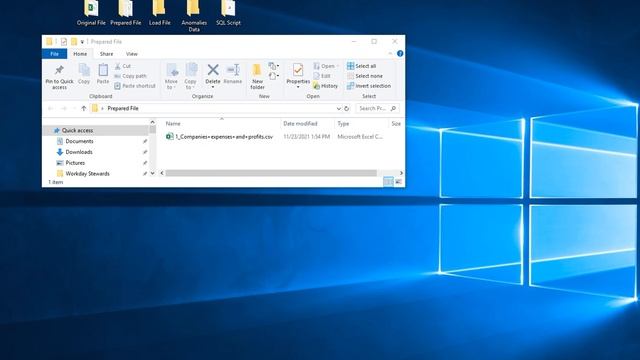The height and width of the screenshot is (360, 640).
Task: Switch to the Home ribbon tab
Action: 80,54
